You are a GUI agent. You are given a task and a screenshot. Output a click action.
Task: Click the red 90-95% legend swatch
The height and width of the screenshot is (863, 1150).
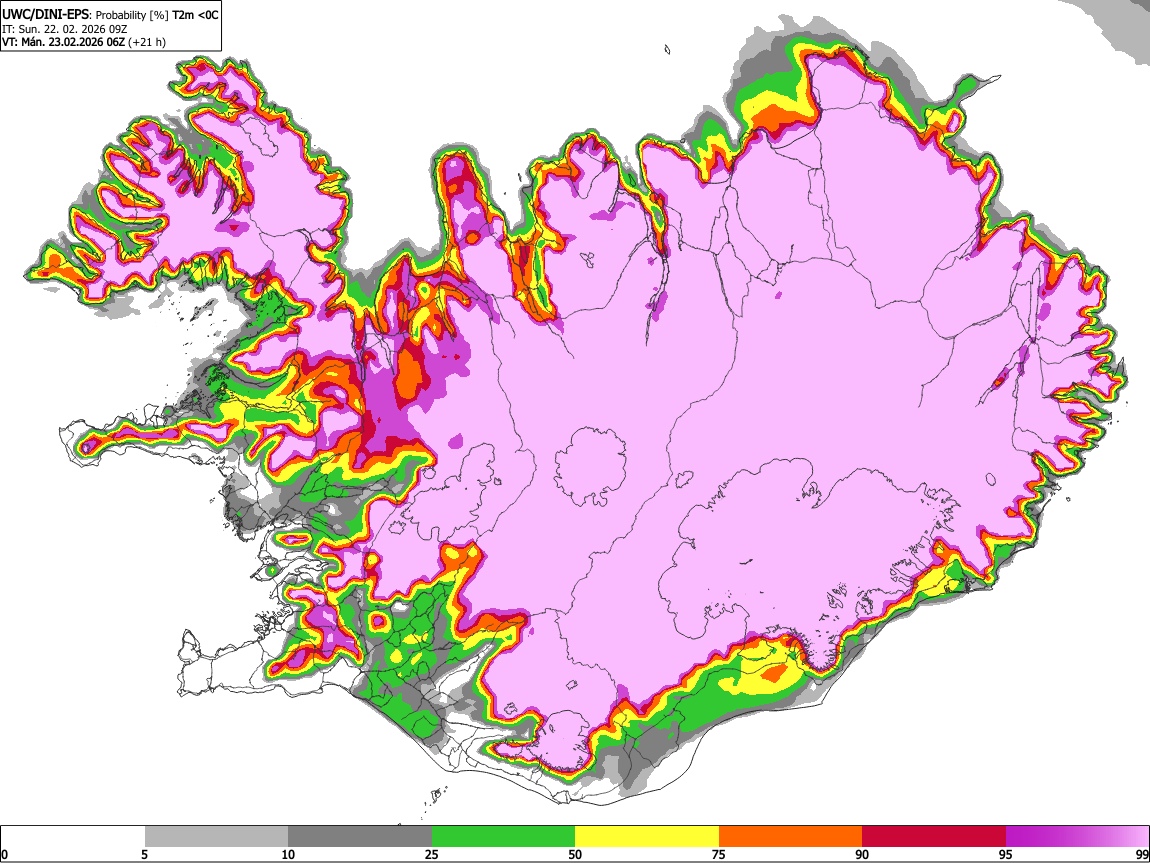[x=934, y=837]
